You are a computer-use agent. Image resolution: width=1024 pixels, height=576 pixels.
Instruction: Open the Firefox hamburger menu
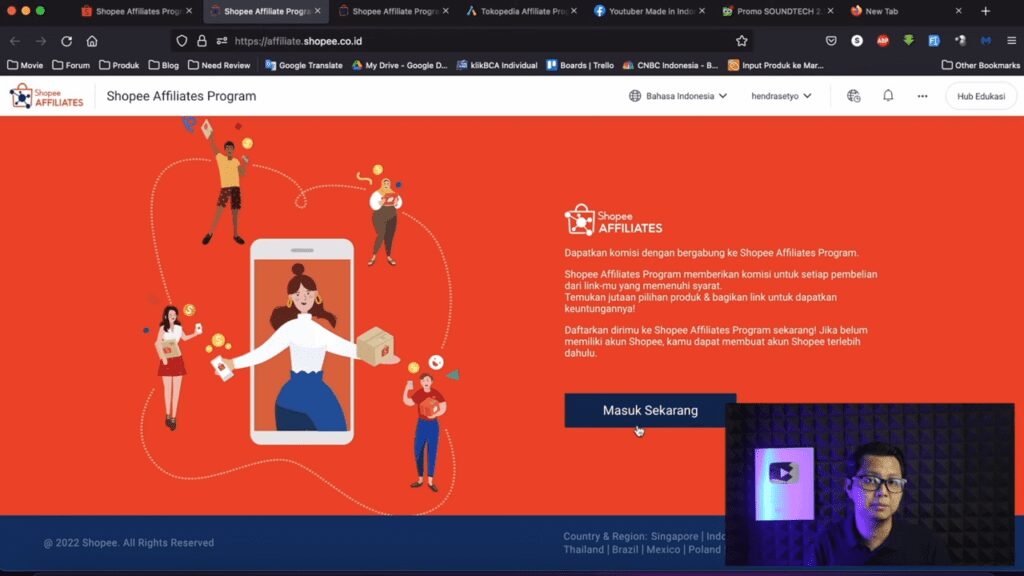(x=1010, y=41)
